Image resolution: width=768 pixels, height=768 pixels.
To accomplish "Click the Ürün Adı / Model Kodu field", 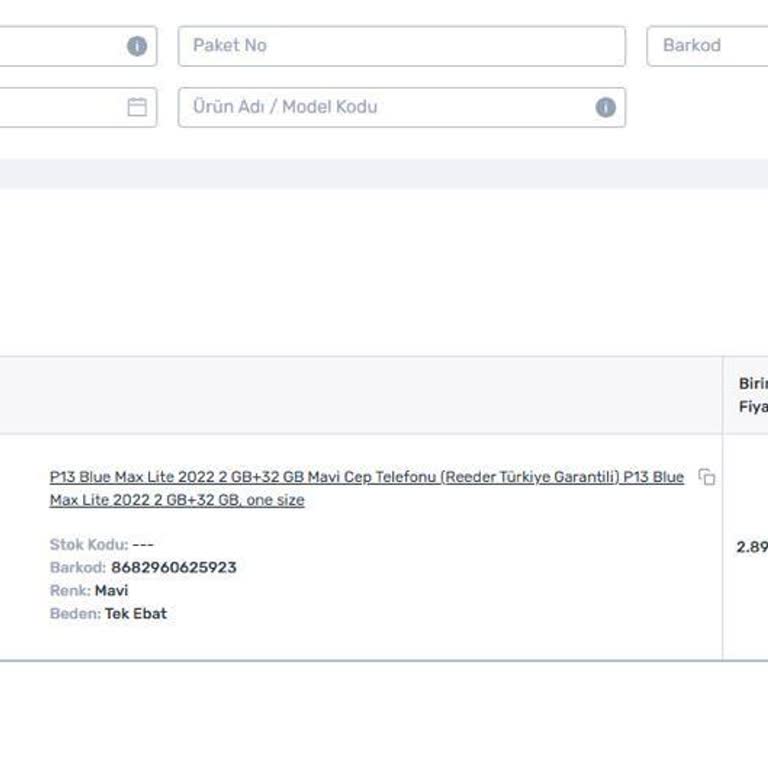I will [x=402, y=107].
